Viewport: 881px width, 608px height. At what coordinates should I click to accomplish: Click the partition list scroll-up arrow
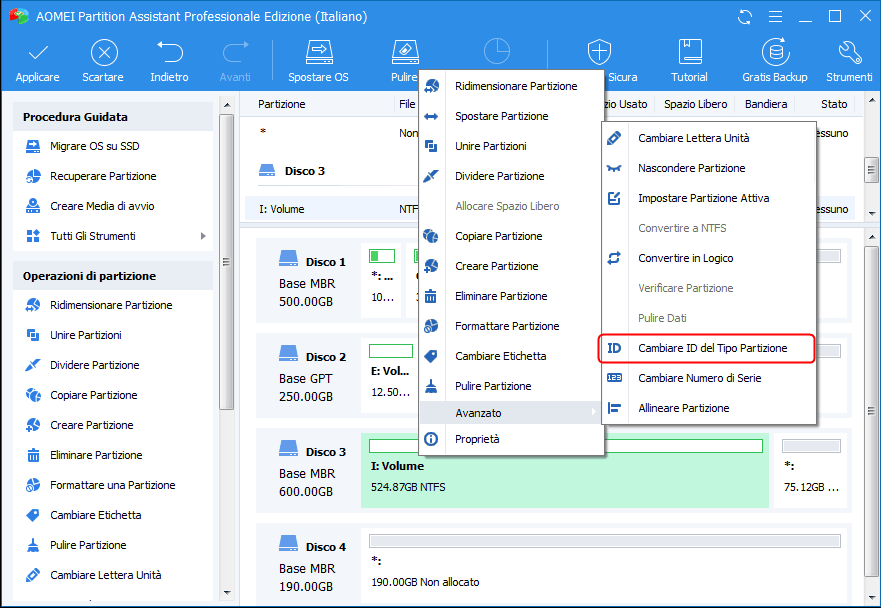tap(872, 101)
